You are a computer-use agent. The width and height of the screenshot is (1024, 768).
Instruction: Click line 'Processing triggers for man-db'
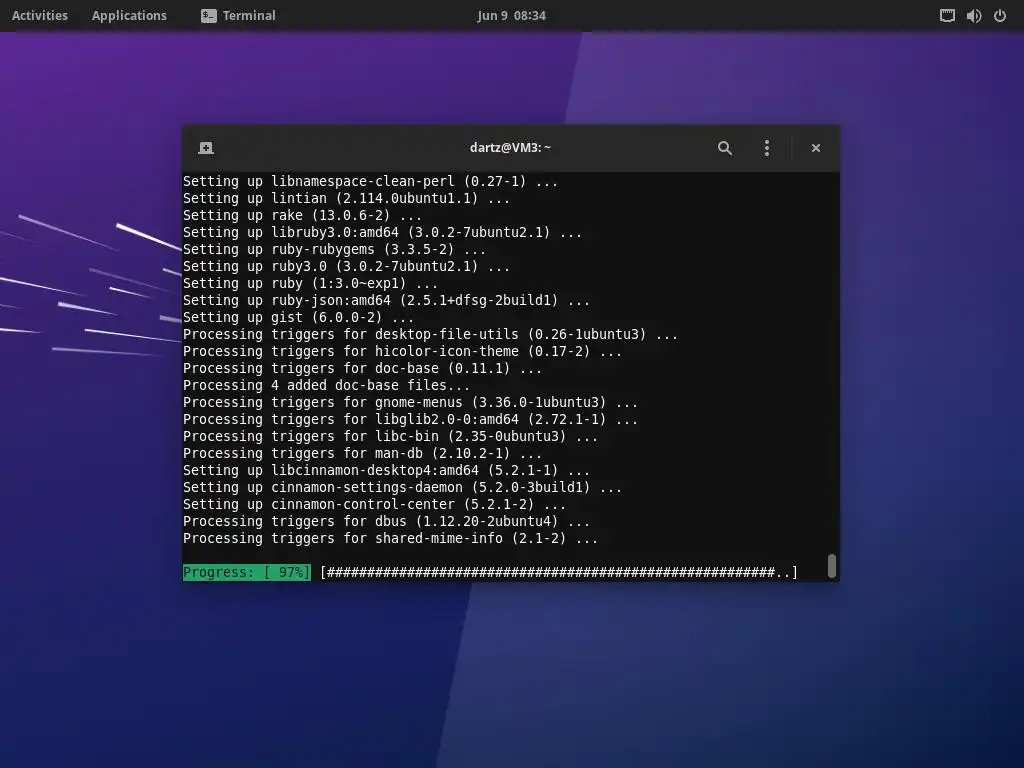click(362, 453)
